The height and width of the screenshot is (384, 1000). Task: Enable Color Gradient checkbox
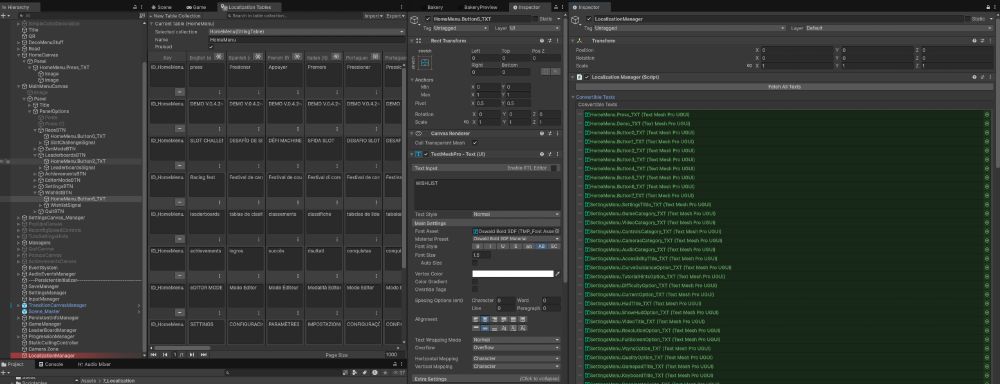[475, 281]
